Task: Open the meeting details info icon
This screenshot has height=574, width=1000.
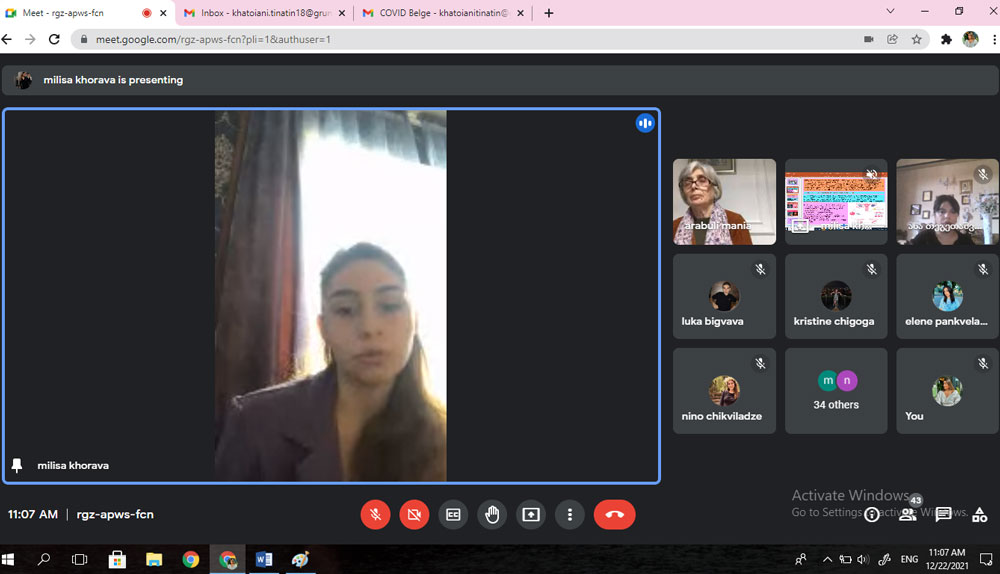Action: point(872,514)
